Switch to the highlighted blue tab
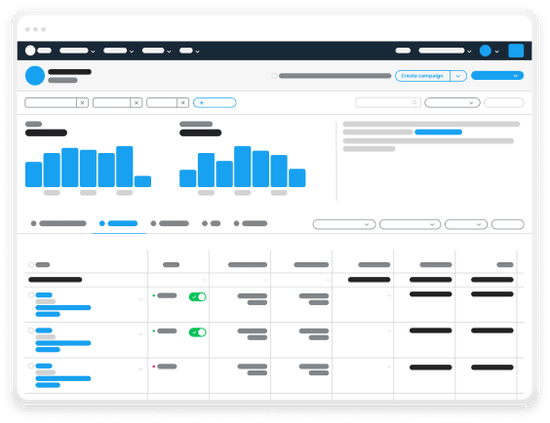 (119, 223)
